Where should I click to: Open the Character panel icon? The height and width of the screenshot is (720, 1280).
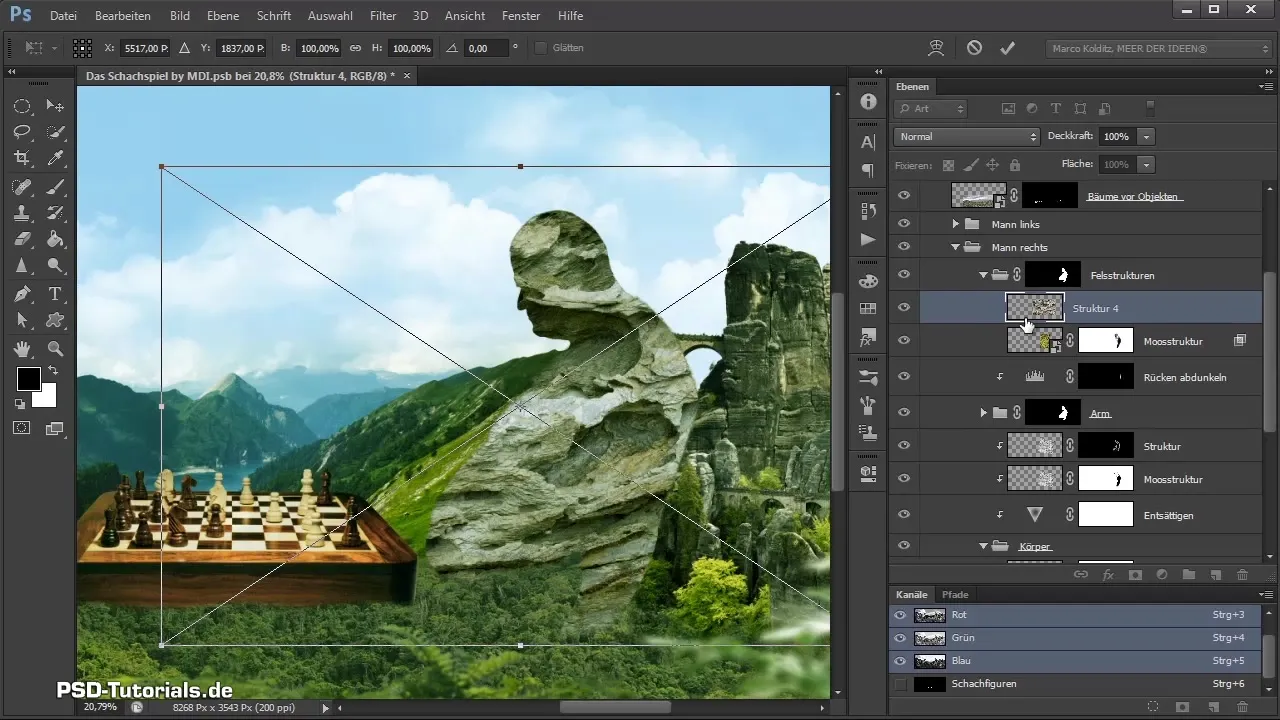(868, 142)
